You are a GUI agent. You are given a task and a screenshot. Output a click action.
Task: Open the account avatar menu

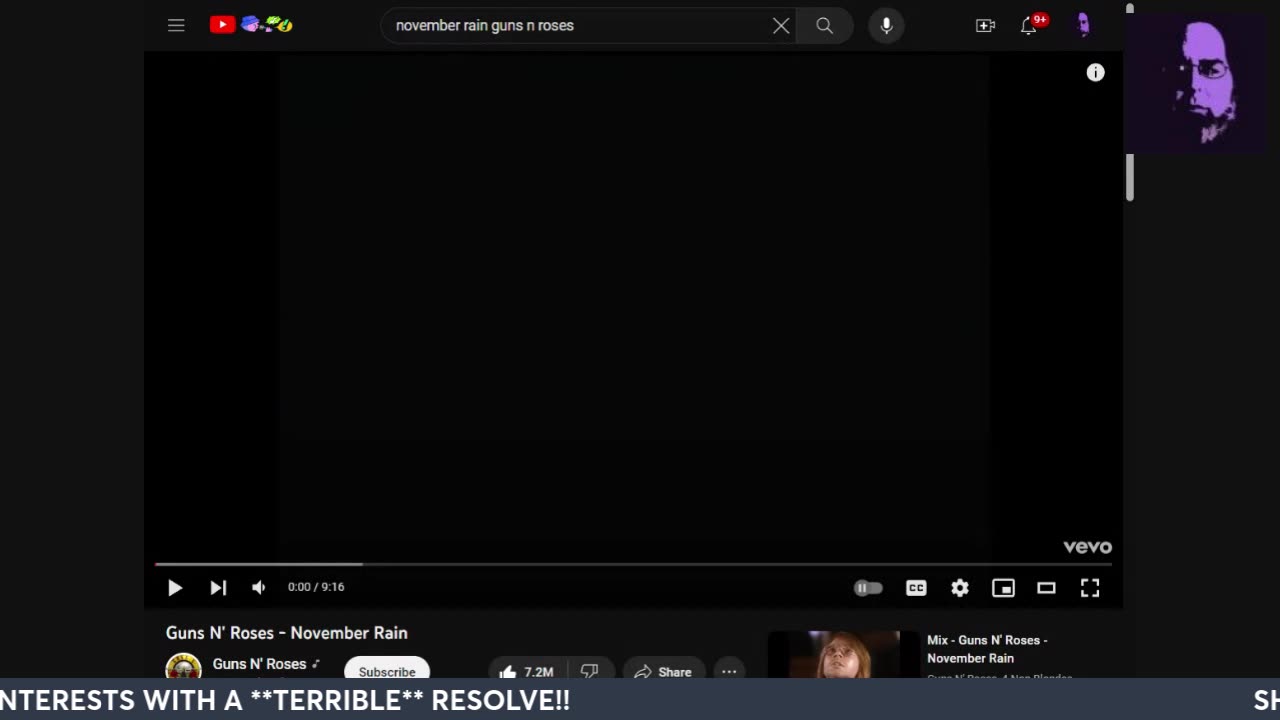tap(1083, 25)
